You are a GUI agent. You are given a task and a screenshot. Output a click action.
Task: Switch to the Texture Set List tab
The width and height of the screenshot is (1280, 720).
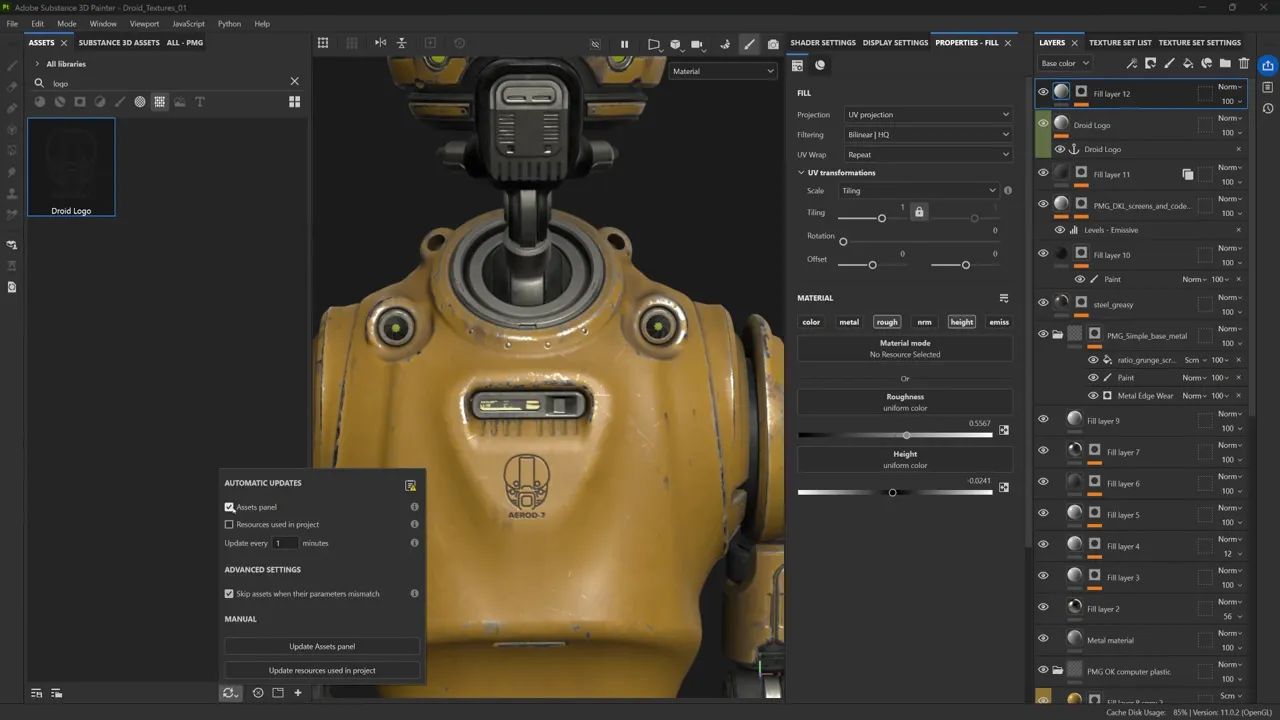1119,43
